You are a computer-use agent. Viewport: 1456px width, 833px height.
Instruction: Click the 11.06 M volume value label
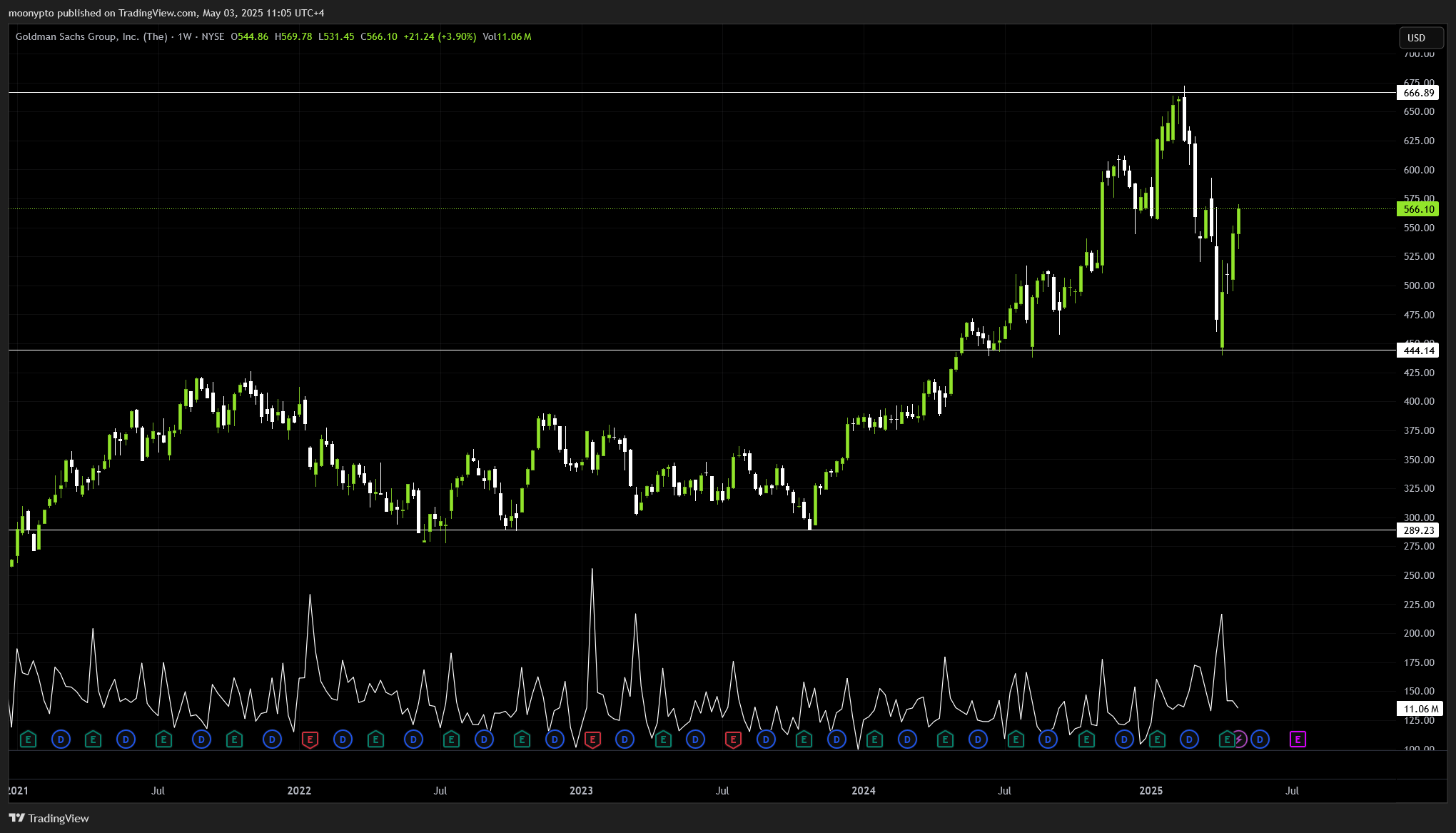pos(1420,709)
